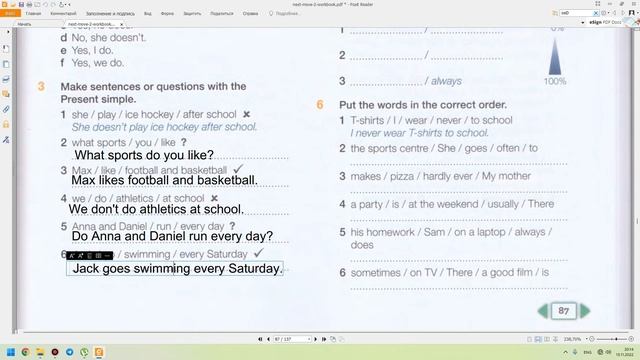This screenshot has width=640, height=360.
Task: Open the 236.70% zoom level dropdown
Action: (x=587, y=339)
